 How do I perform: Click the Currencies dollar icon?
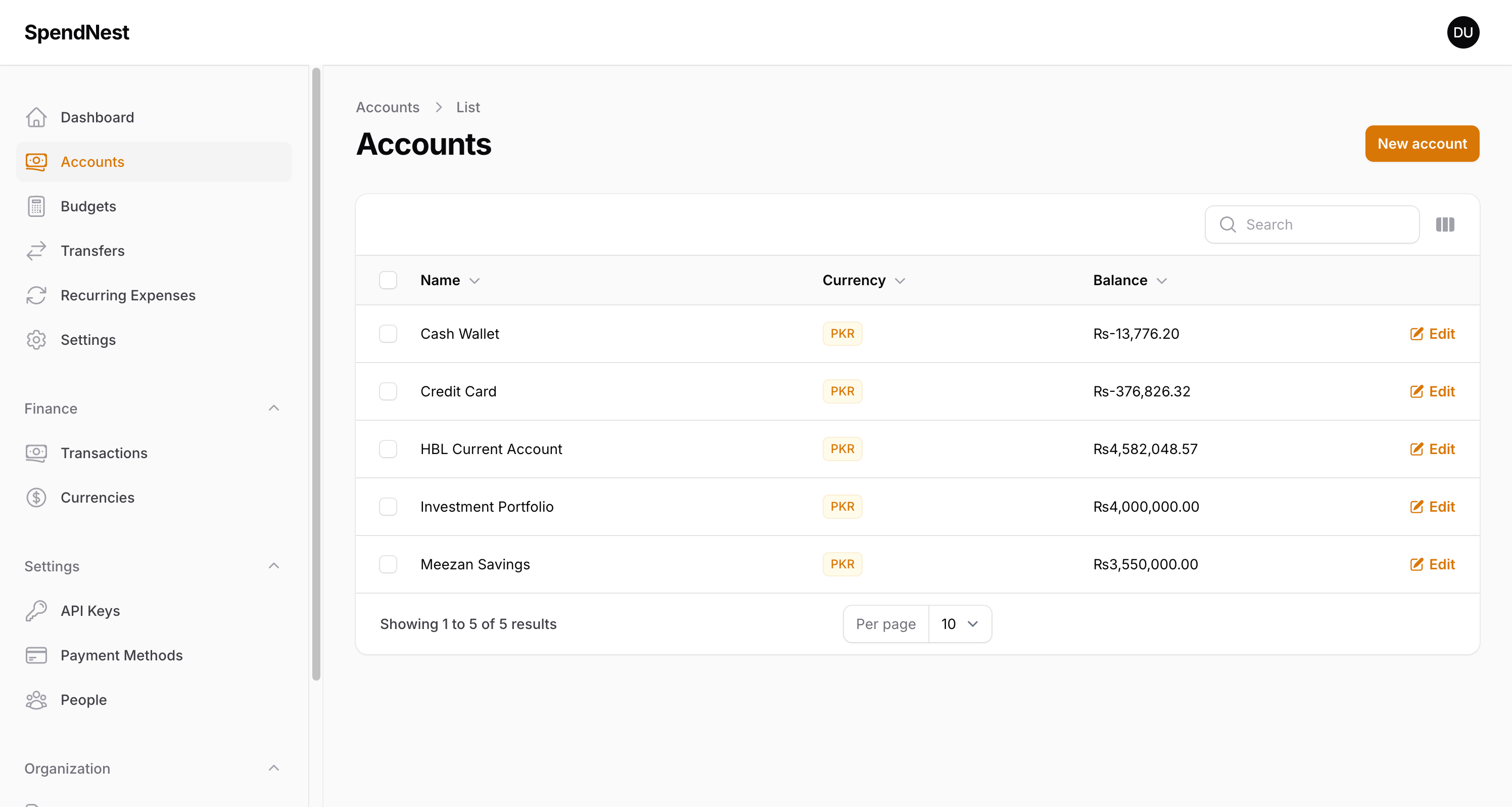pyautogui.click(x=36, y=498)
